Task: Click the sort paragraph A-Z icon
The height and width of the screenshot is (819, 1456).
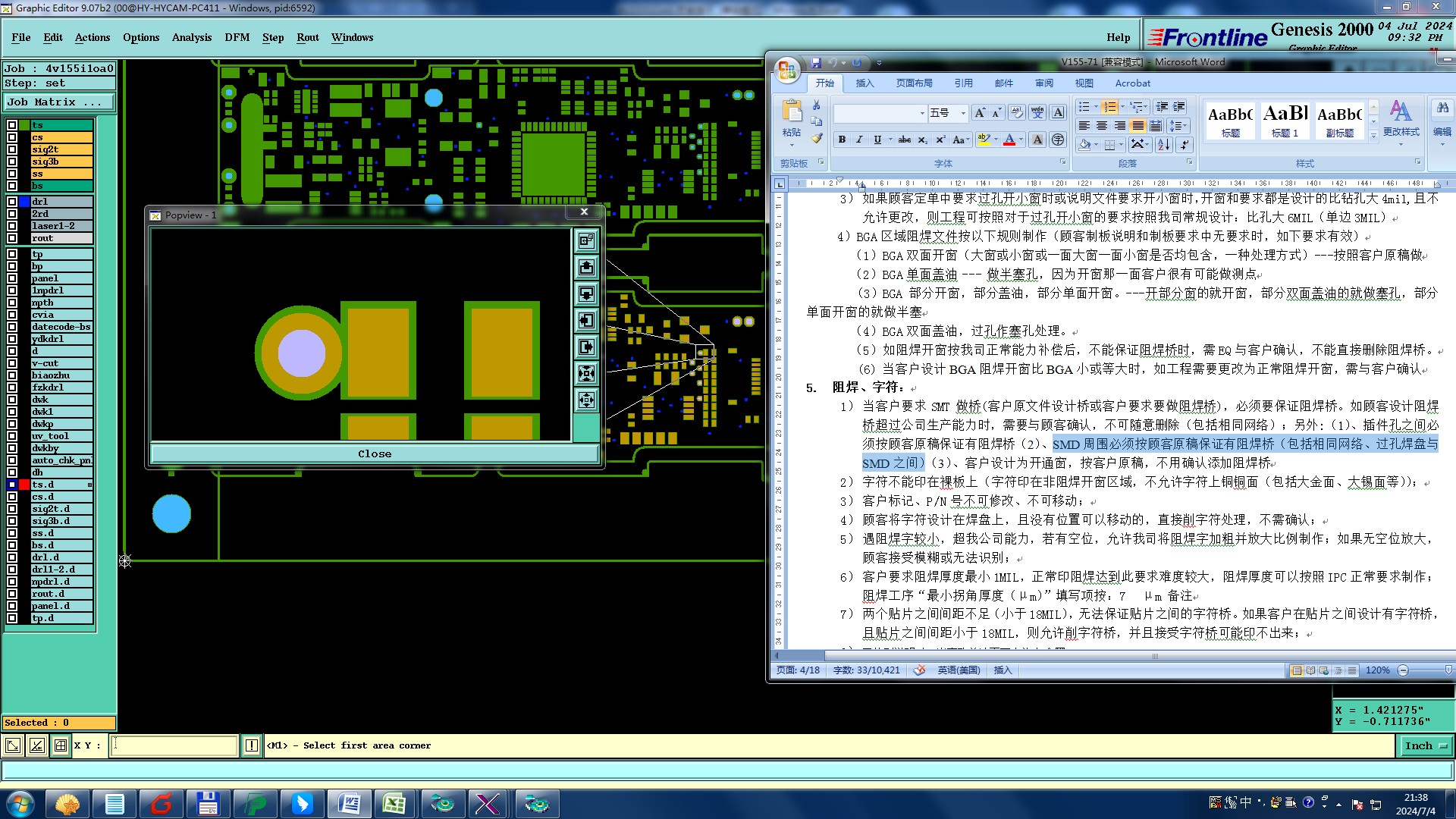Action: pyautogui.click(x=1163, y=144)
